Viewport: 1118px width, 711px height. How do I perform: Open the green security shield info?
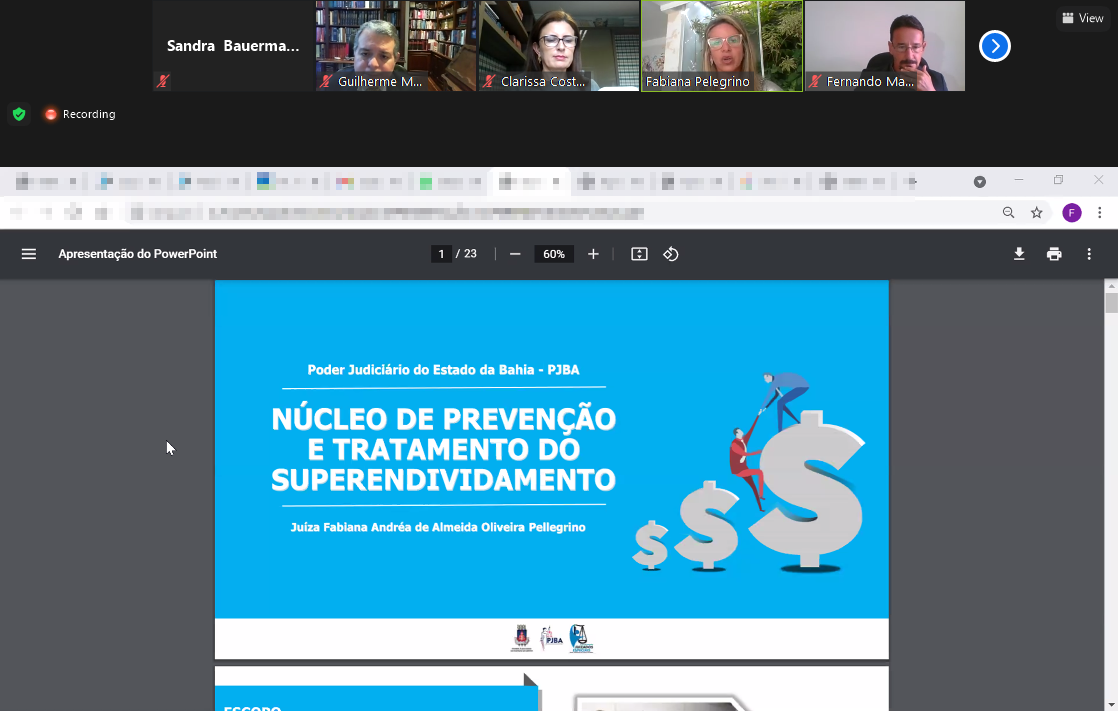pyautogui.click(x=19, y=114)
